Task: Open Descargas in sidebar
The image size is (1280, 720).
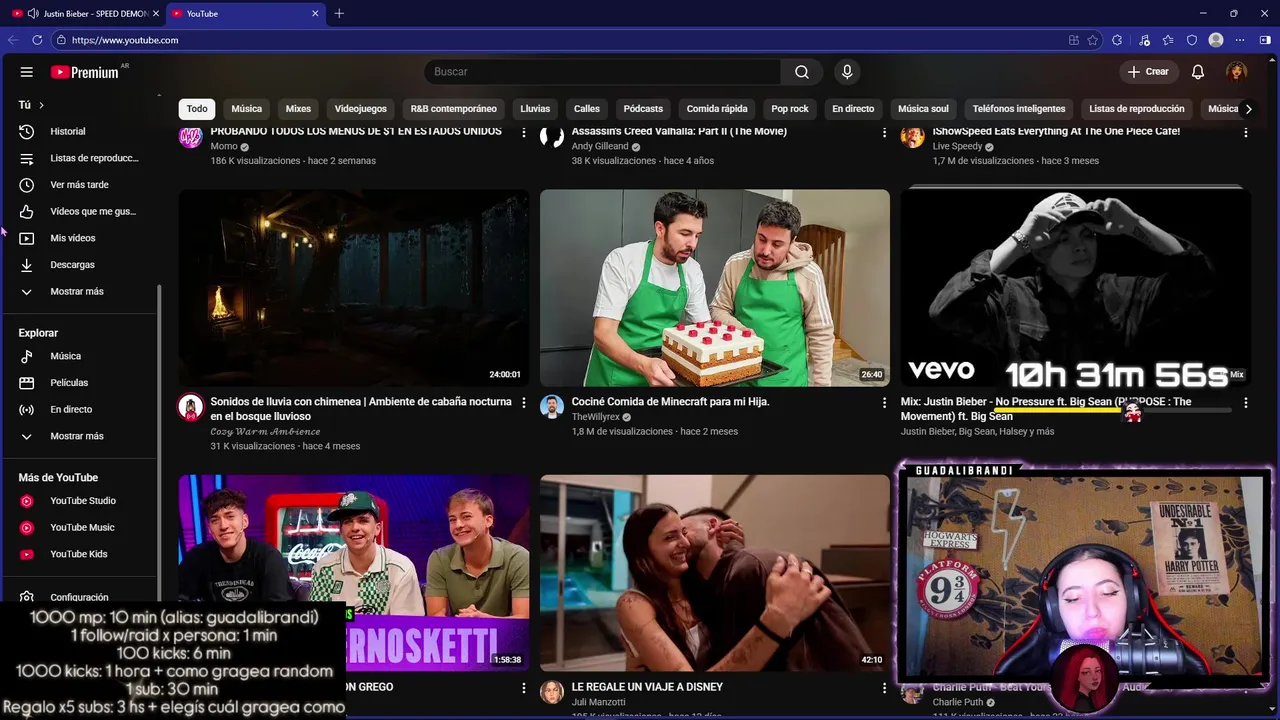Action: (80, 265)
